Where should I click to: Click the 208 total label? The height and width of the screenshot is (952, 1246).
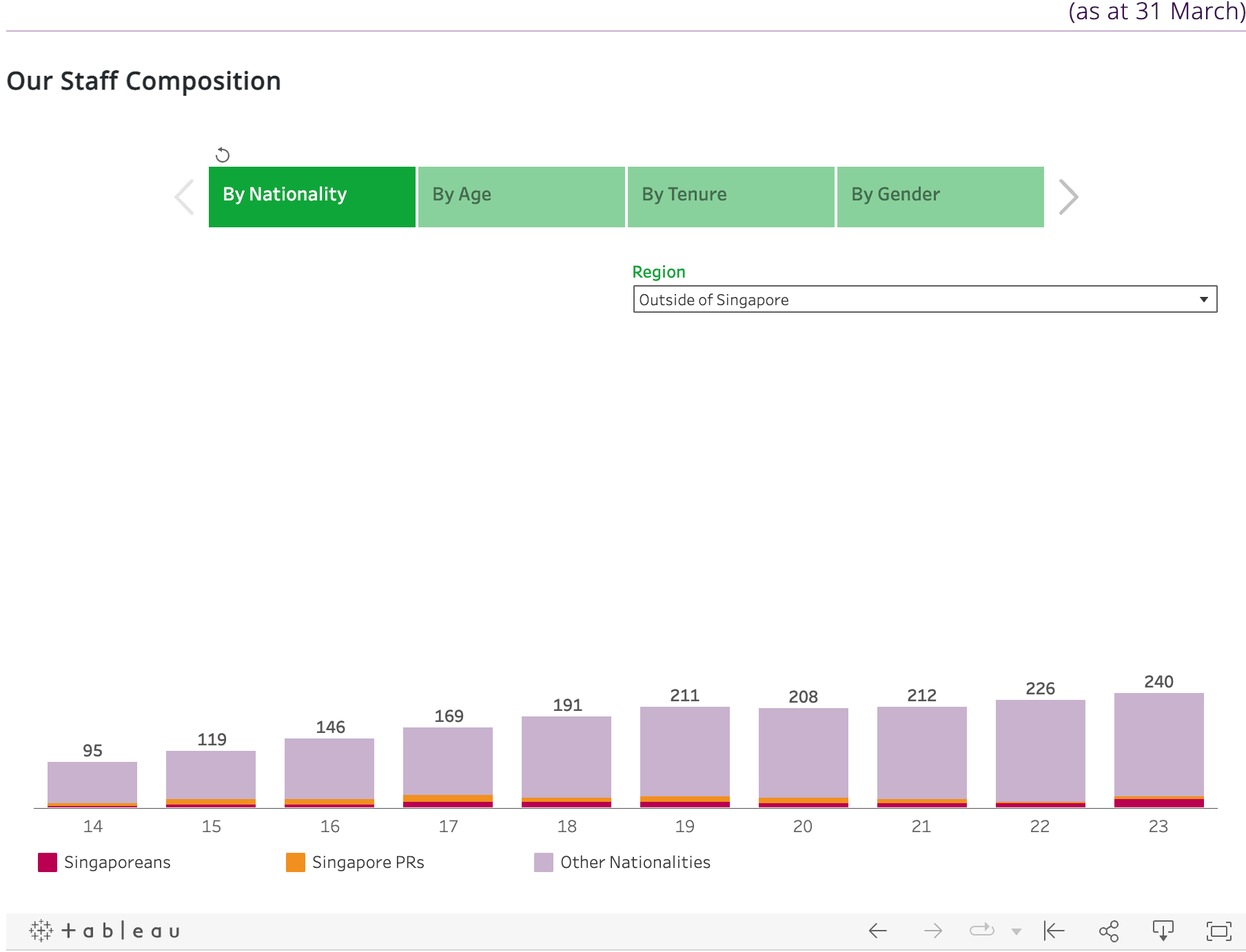[x=804, y=697]
